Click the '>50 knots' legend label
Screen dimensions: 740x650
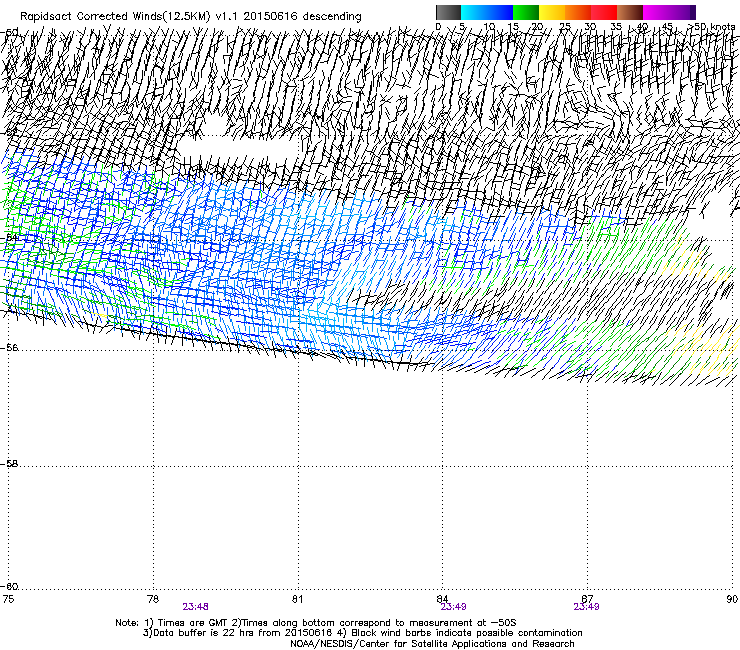click(711, 27)
